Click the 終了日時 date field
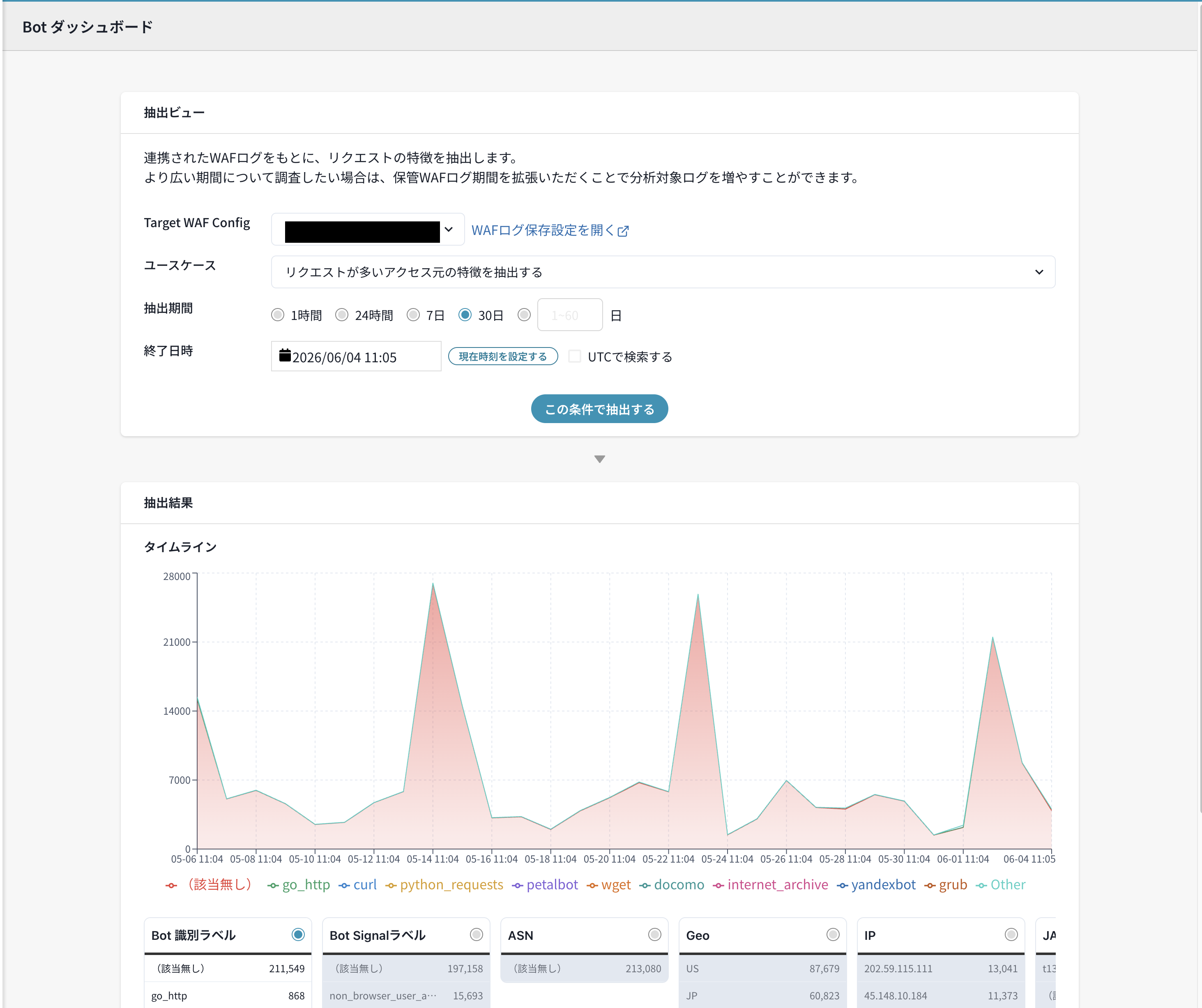 tap(356, 356)
